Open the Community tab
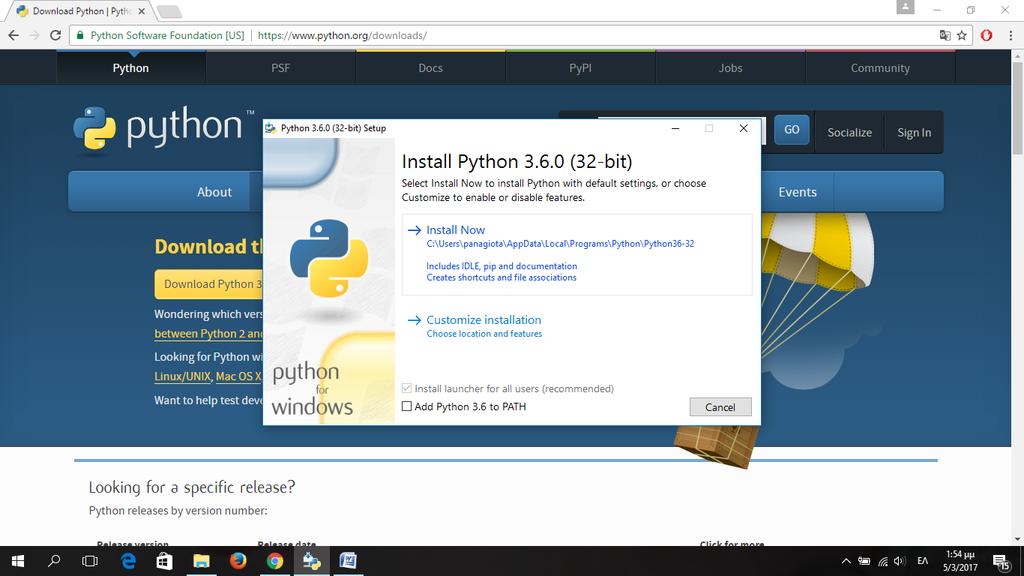 (880, 68)
